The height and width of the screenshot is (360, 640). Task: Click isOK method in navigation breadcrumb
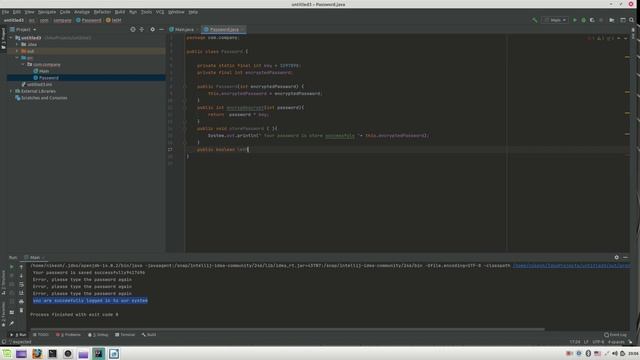tap(113, 20)
